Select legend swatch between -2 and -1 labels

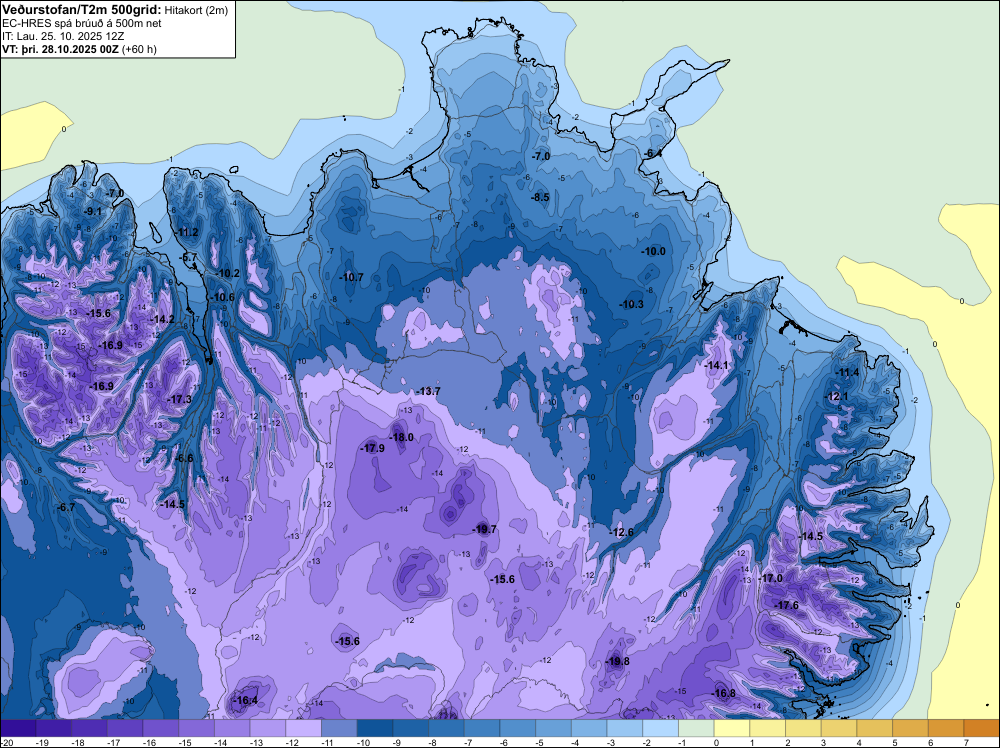(x=661, y=728)
